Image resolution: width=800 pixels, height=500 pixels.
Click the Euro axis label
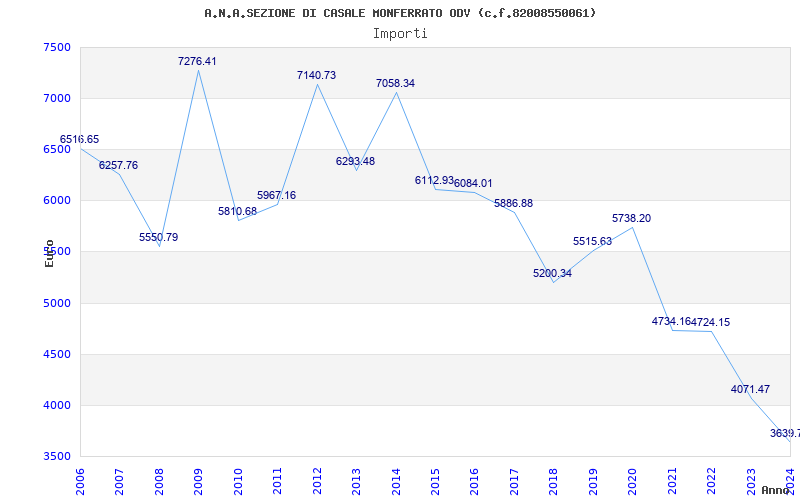click(49, 254)
